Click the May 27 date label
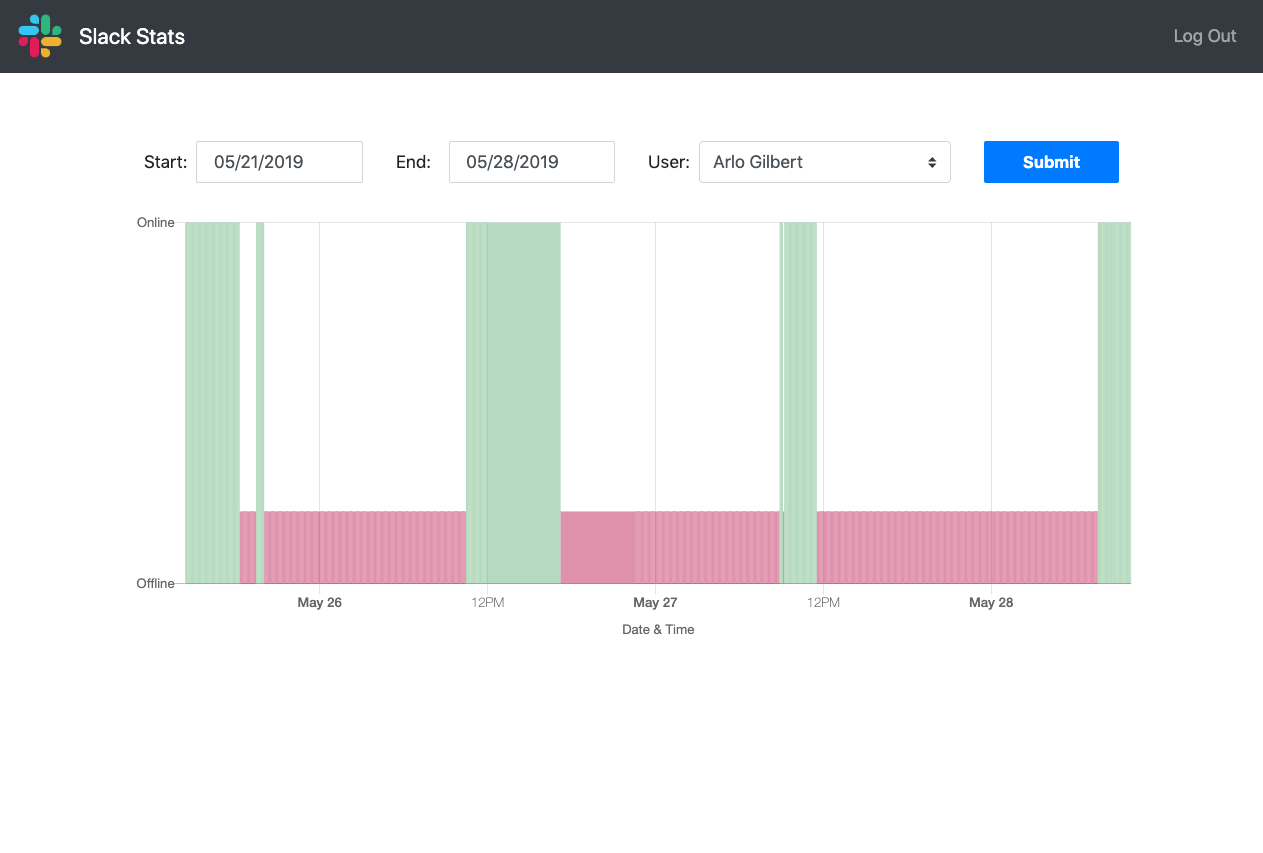Viewport: 1263px width, 853px height. tap(655, 602)
